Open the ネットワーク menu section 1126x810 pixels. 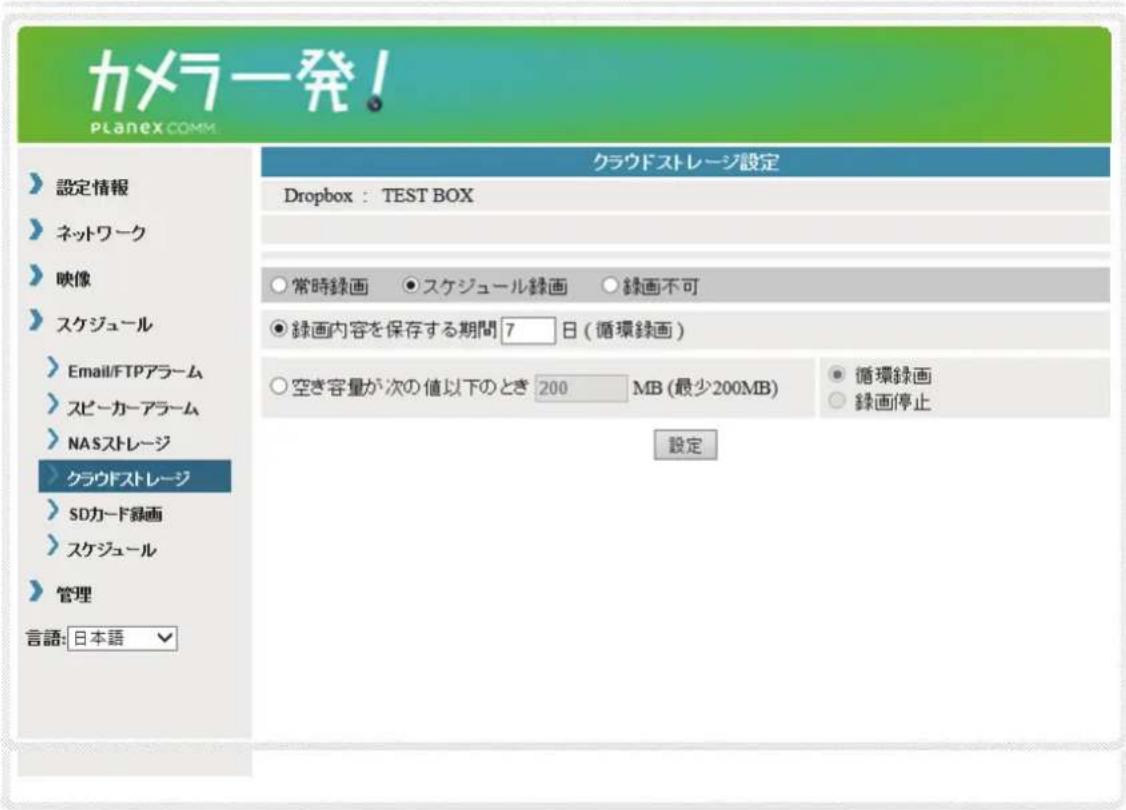(101, 233)
